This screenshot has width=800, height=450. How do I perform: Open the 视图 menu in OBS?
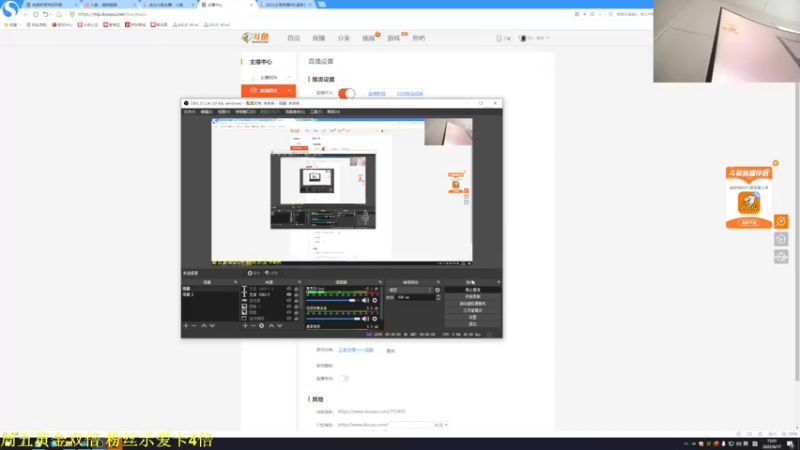click(223, 112)
